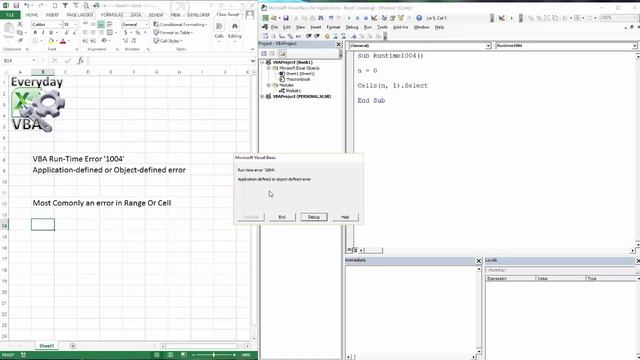Open the font size dropdown

point(75,24)
